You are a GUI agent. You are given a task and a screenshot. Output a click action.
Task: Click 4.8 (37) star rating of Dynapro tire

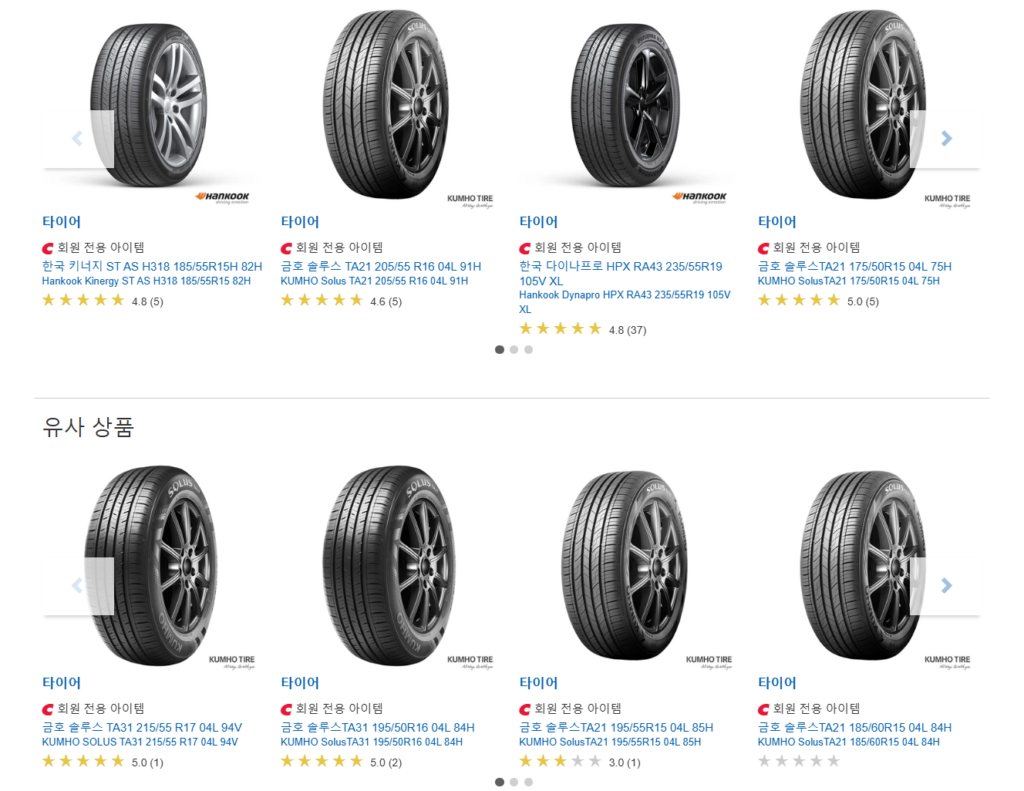click(x=583, y=329)
